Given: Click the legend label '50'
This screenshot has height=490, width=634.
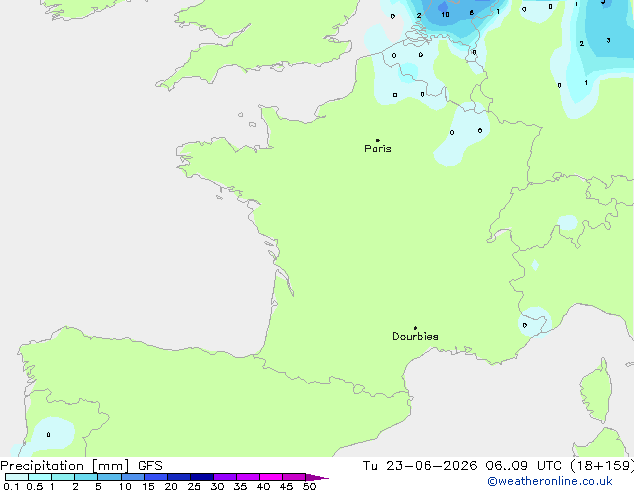Looking at the screenshot, I should [x=309, y=486].
